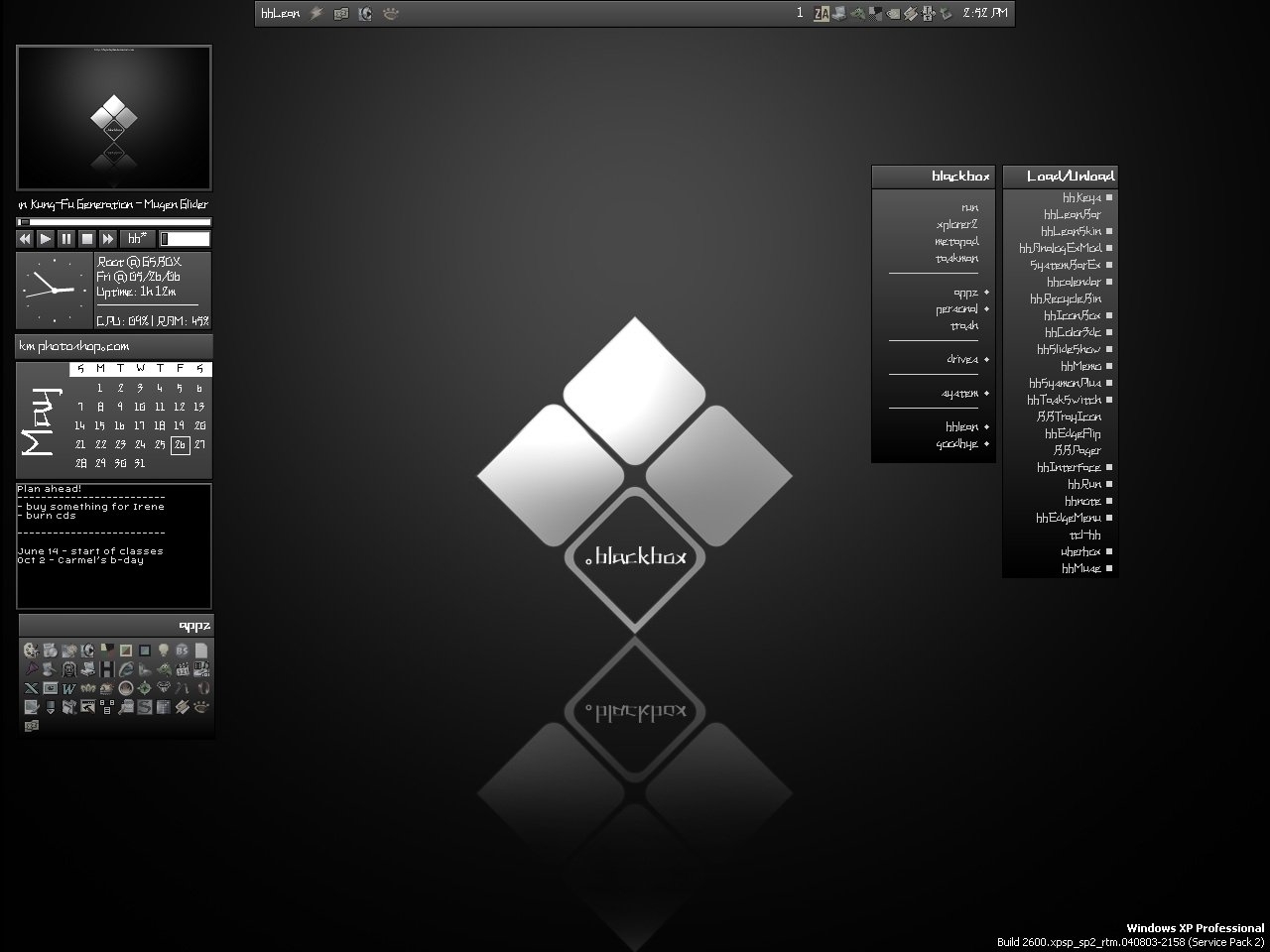
Task: Toggle the bbAnalogExMod plugin
Action: point(1061,248)
